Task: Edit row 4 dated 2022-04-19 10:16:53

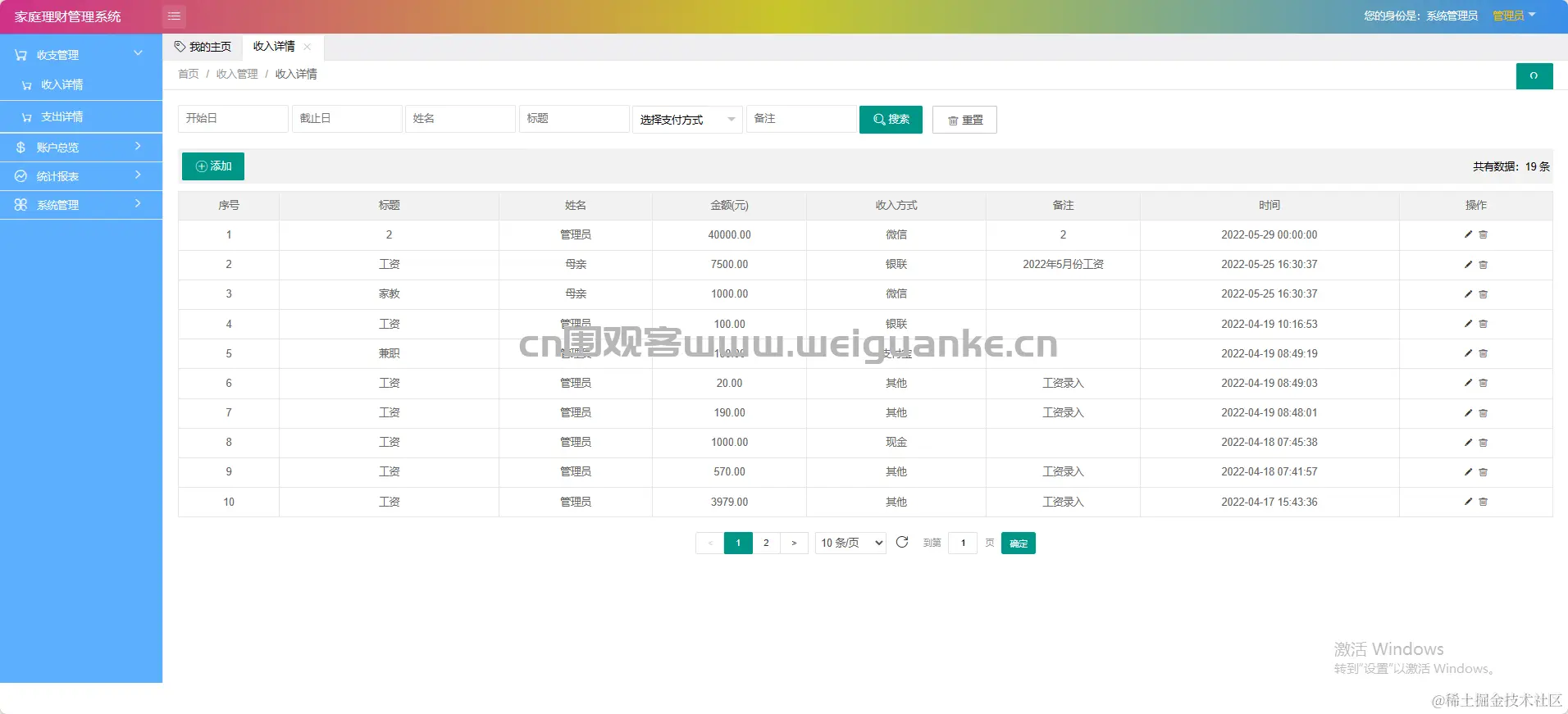Action: (x=1468, y=324)
